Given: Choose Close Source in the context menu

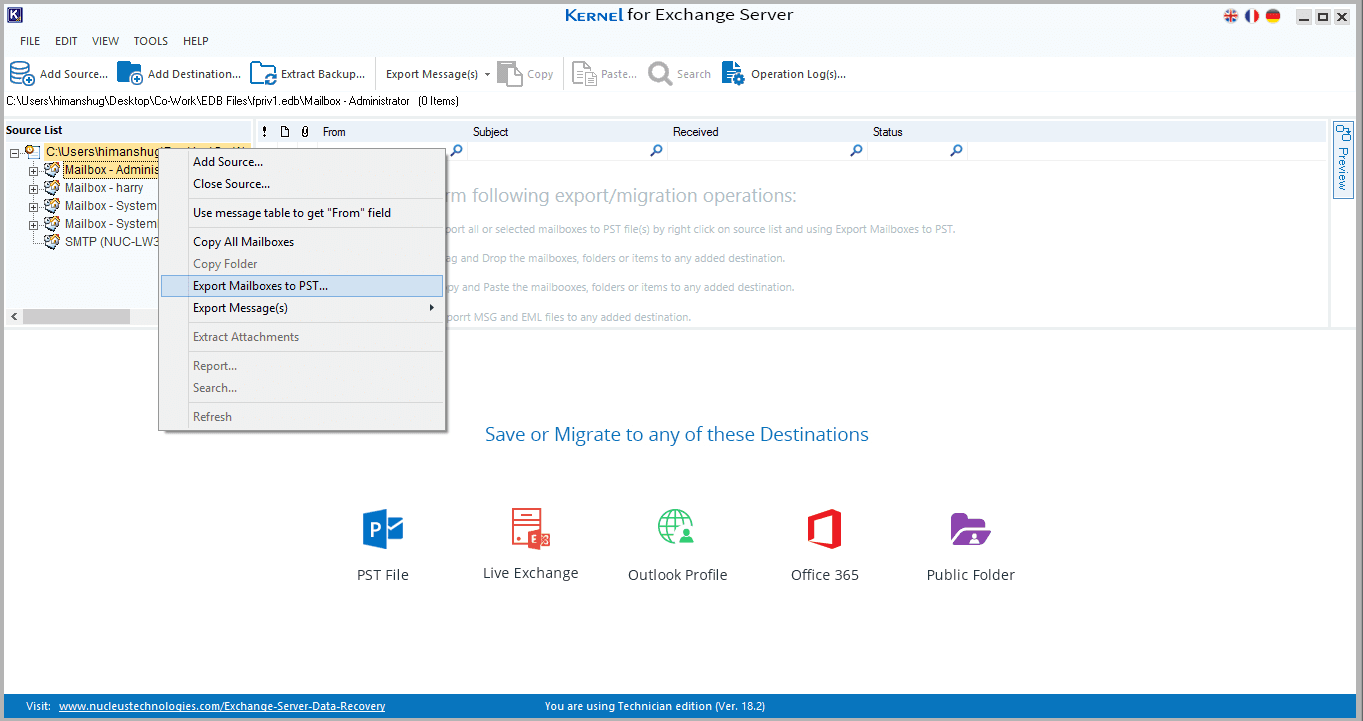Looking at the screenshot, I should tap(302, 184).
